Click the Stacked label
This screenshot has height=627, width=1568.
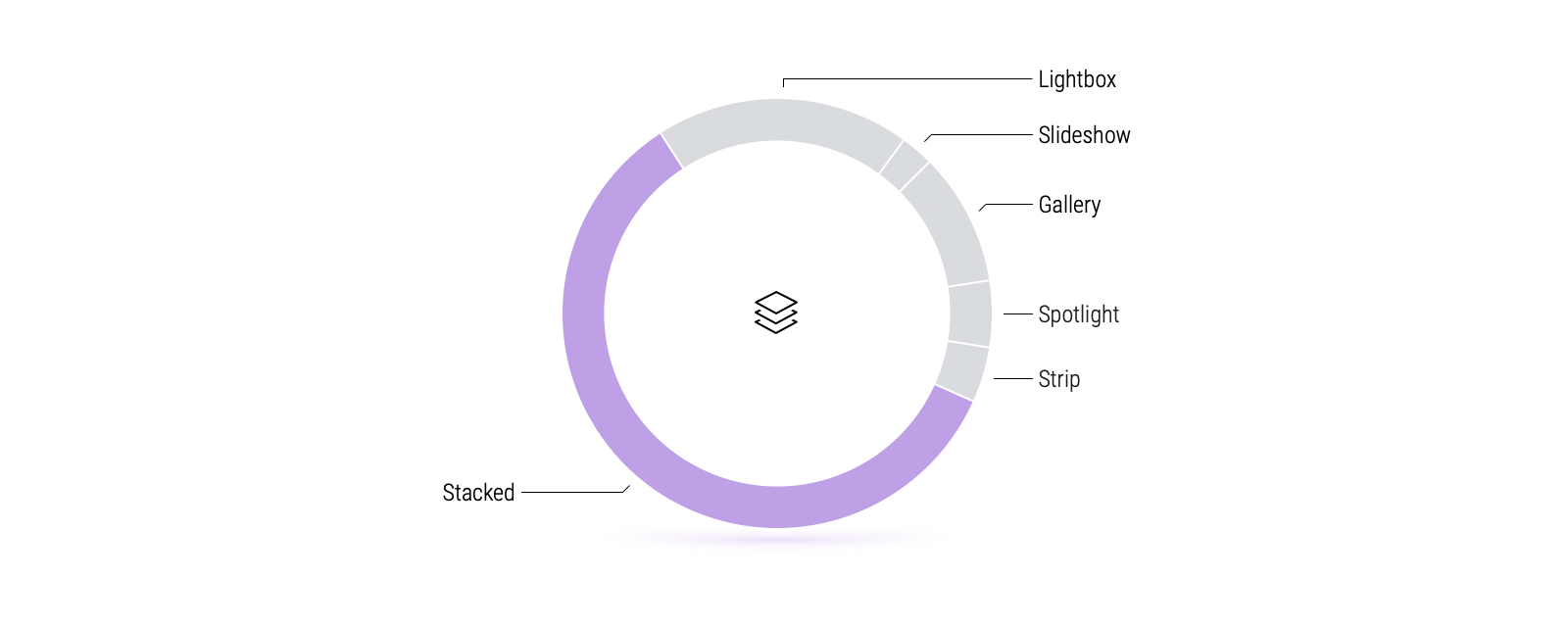[x=478, y=493]
